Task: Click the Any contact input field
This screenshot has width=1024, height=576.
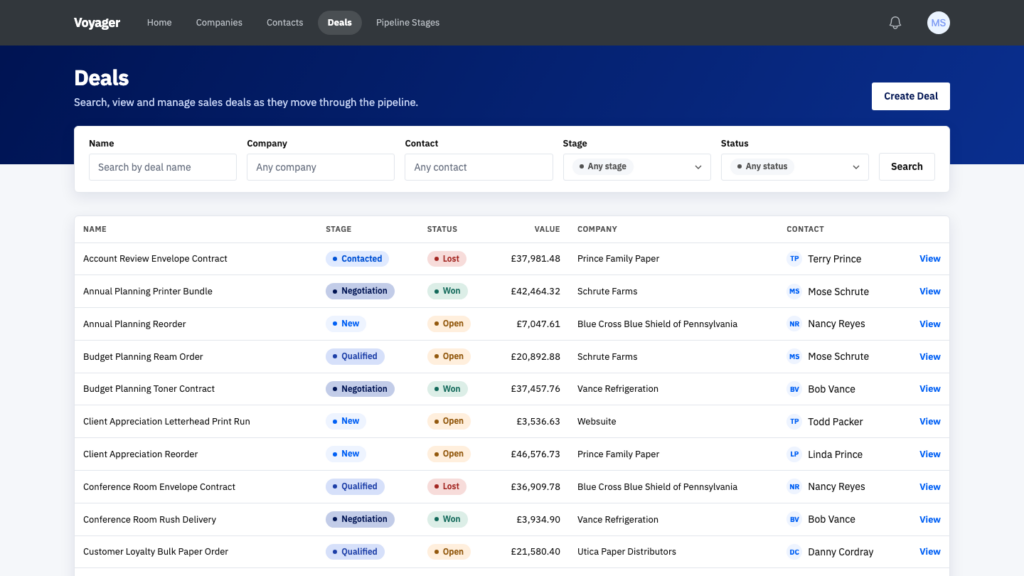Action: 479,167
